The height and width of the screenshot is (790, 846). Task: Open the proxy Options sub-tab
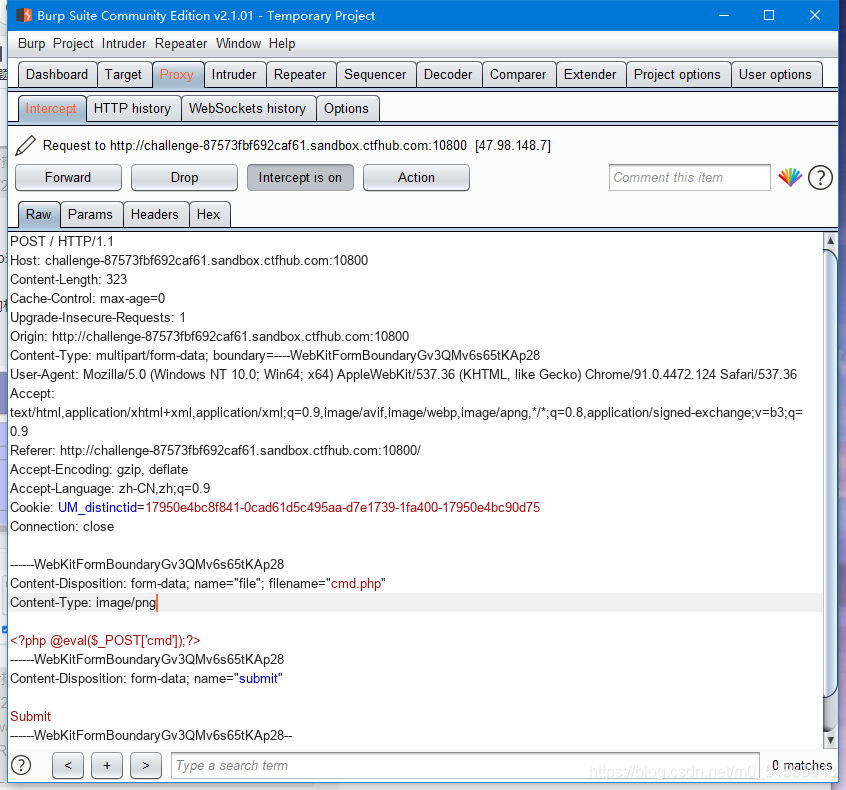point(346,108)
